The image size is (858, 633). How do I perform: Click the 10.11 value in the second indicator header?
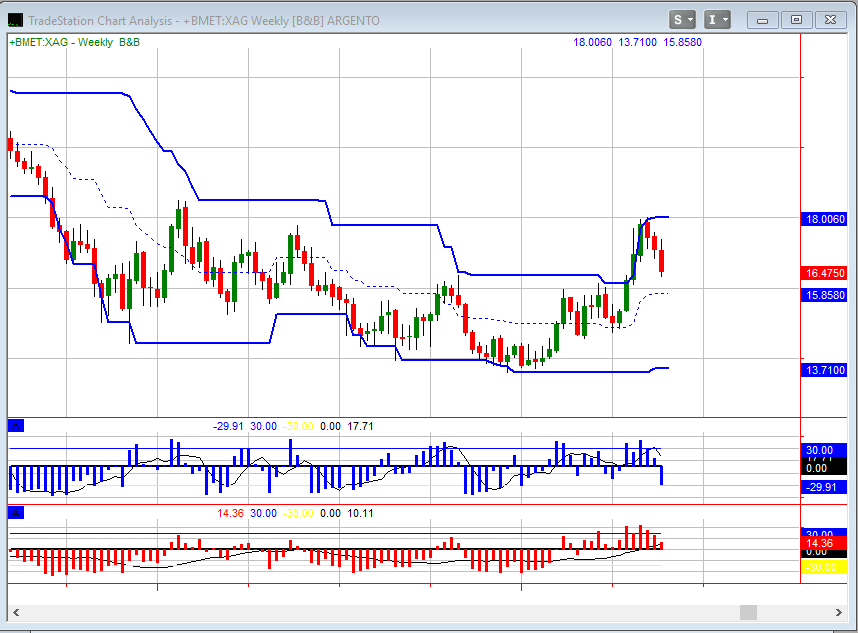coord(360,513)
